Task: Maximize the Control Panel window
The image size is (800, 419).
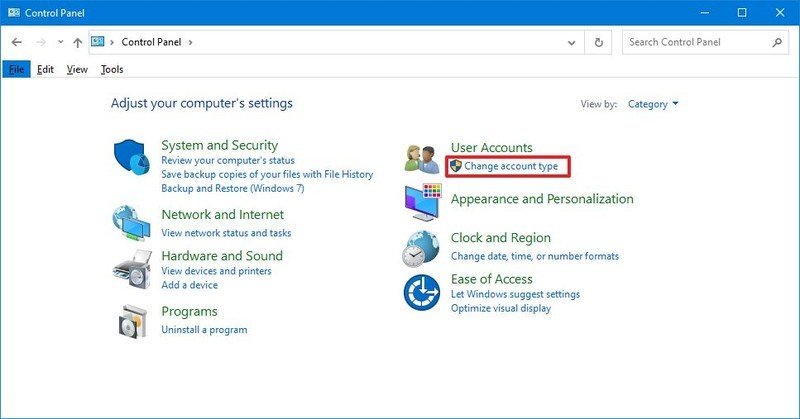Action: [742, 13]
